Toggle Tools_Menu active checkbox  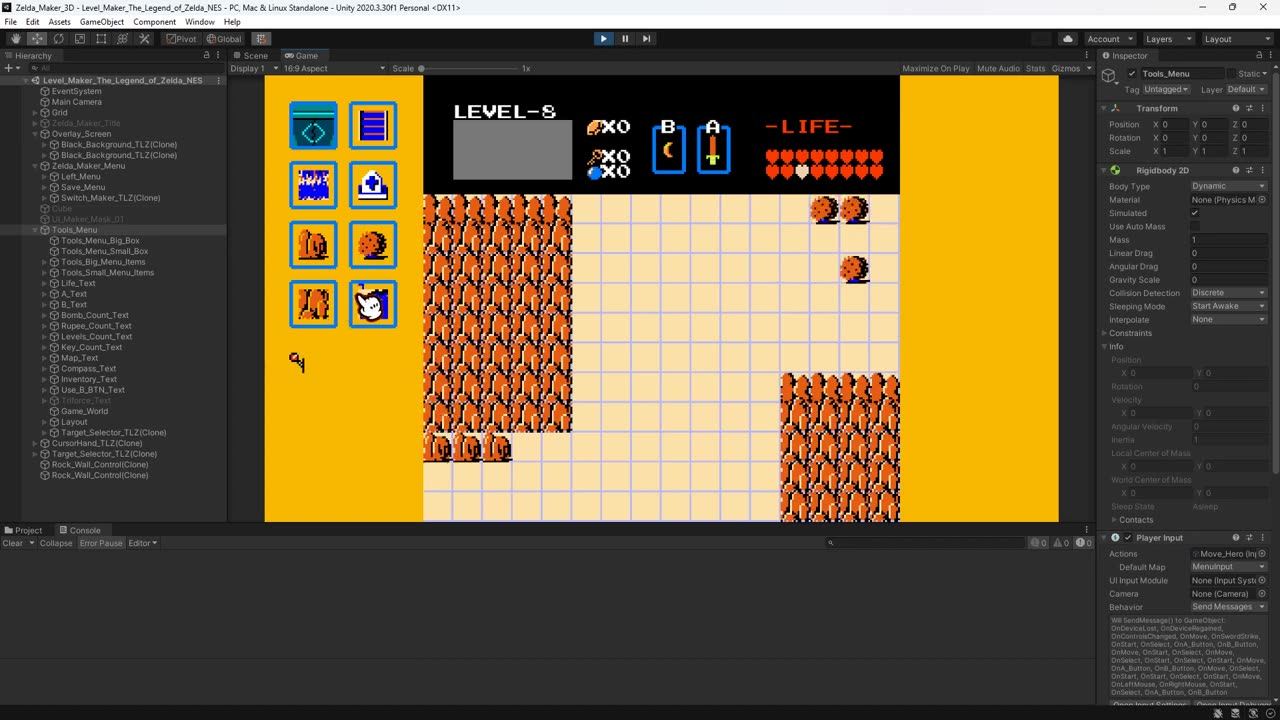coord(1132,74)
